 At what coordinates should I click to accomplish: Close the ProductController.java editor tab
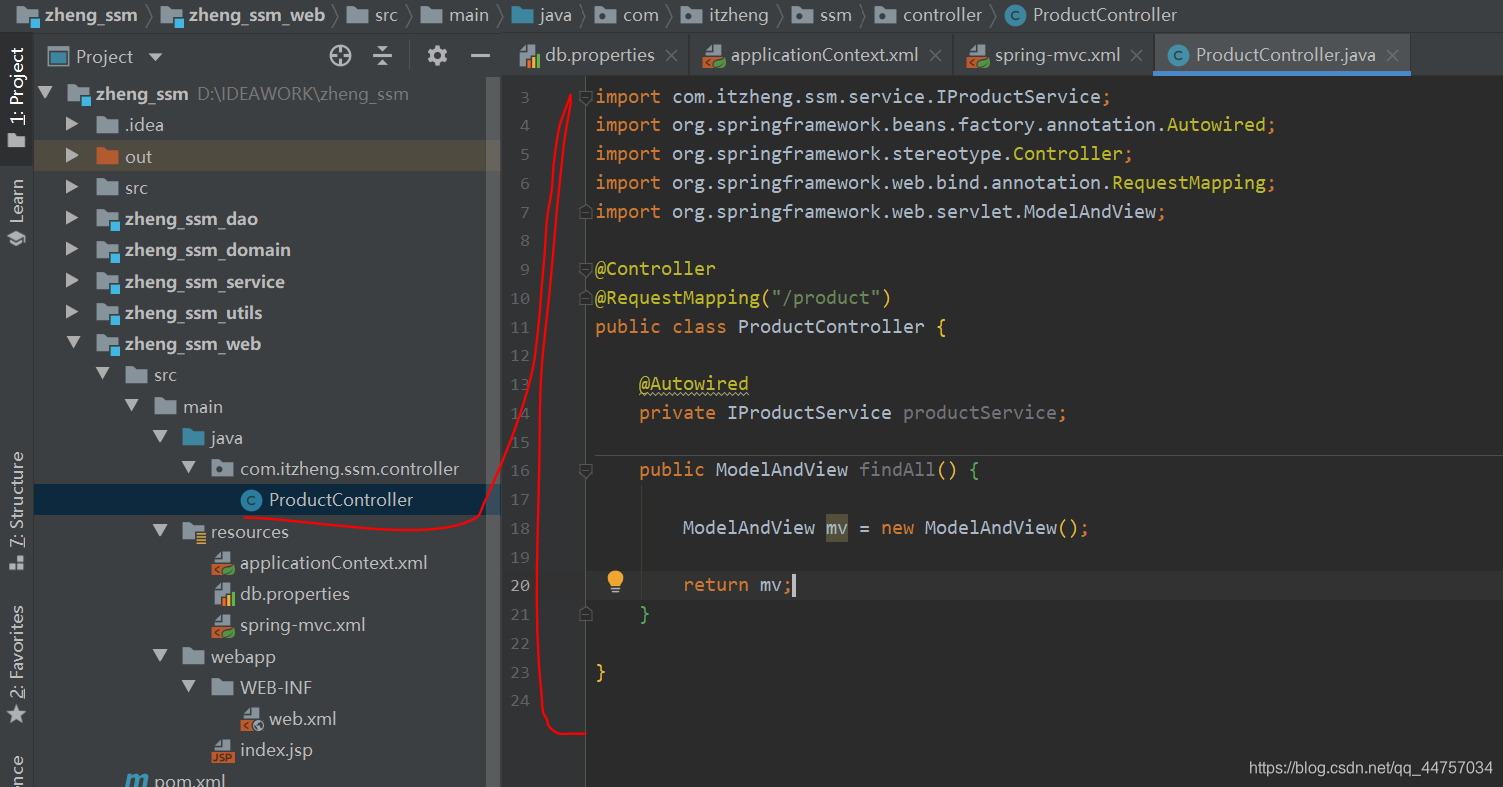tap(1392, 56)
